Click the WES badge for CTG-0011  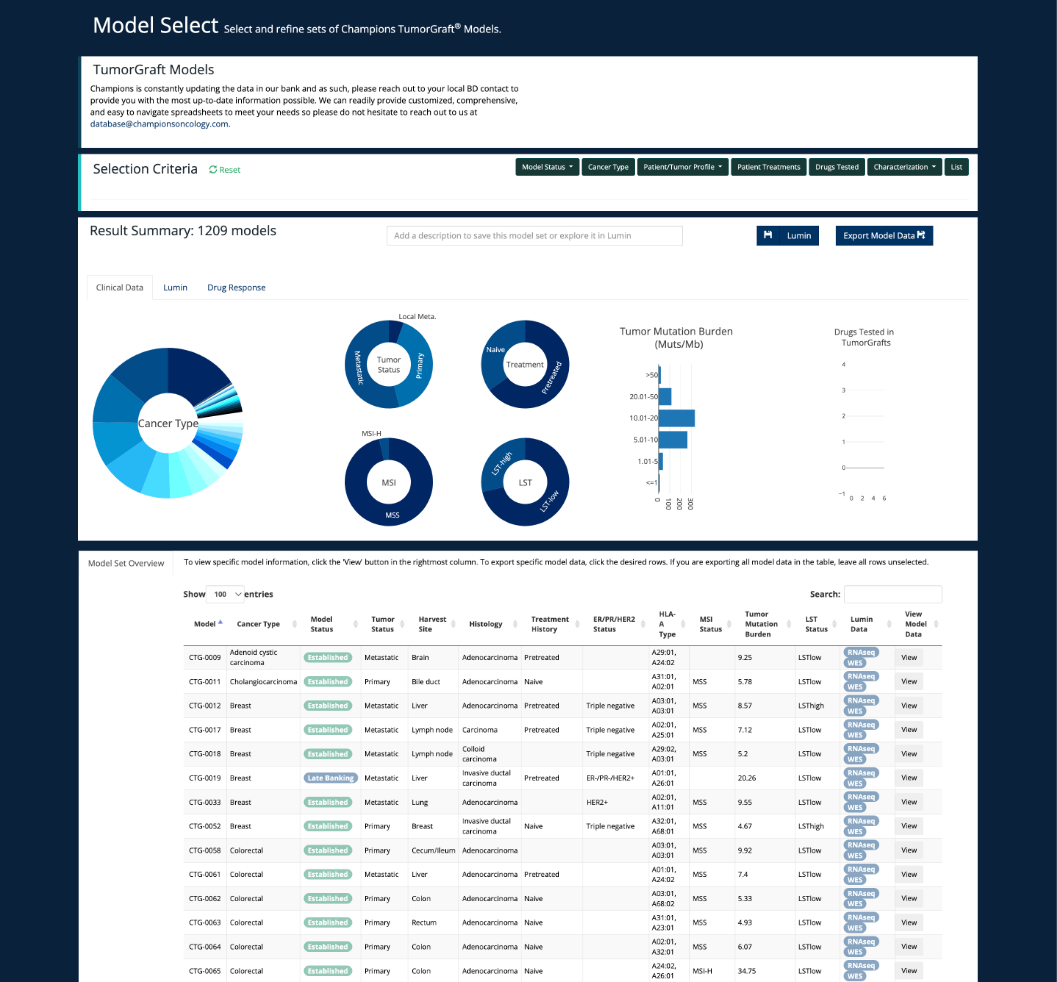point(855,687)
